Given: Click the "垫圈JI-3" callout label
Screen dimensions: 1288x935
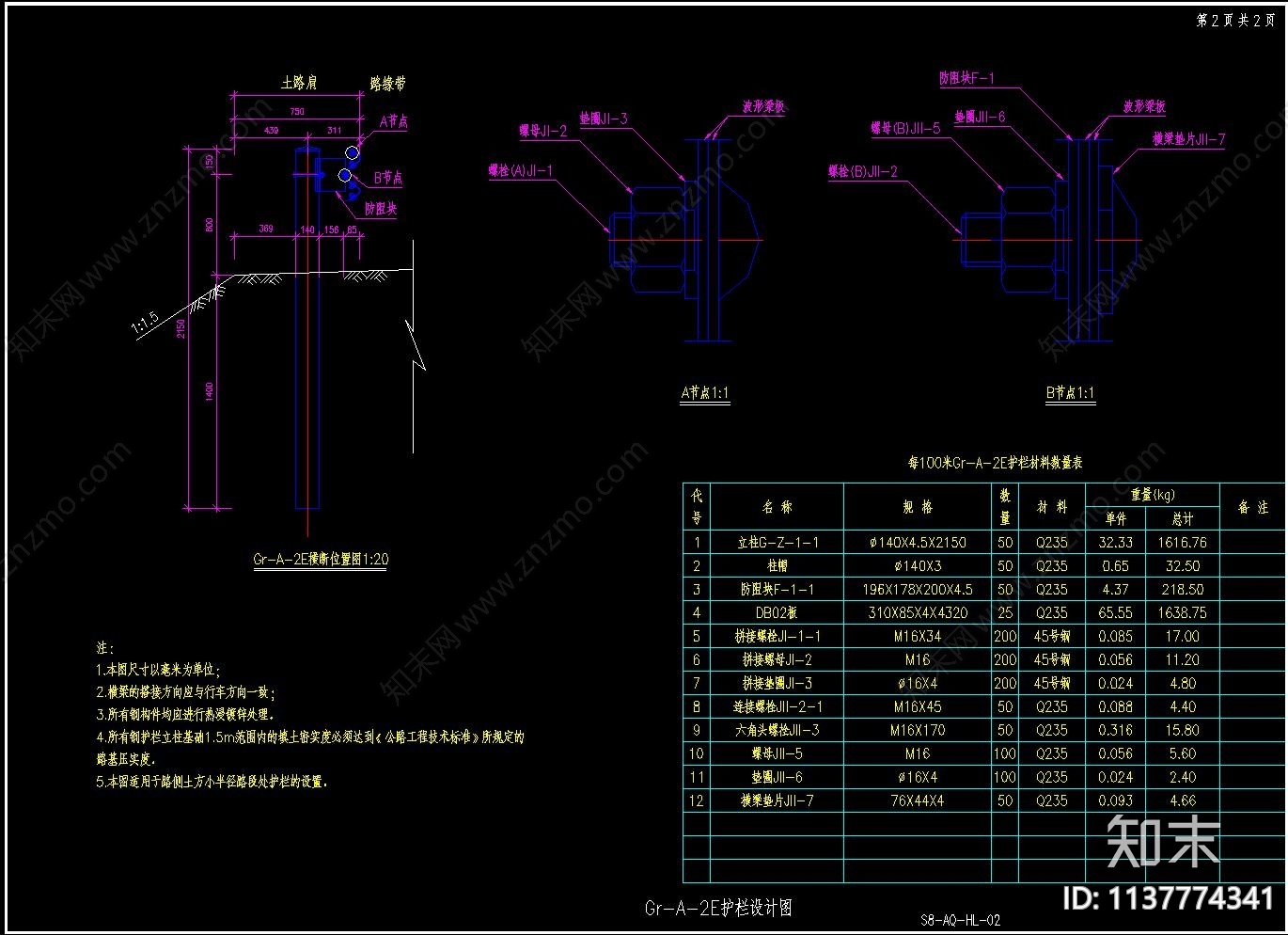Looking at the screenshot, I should pos(603,119).
